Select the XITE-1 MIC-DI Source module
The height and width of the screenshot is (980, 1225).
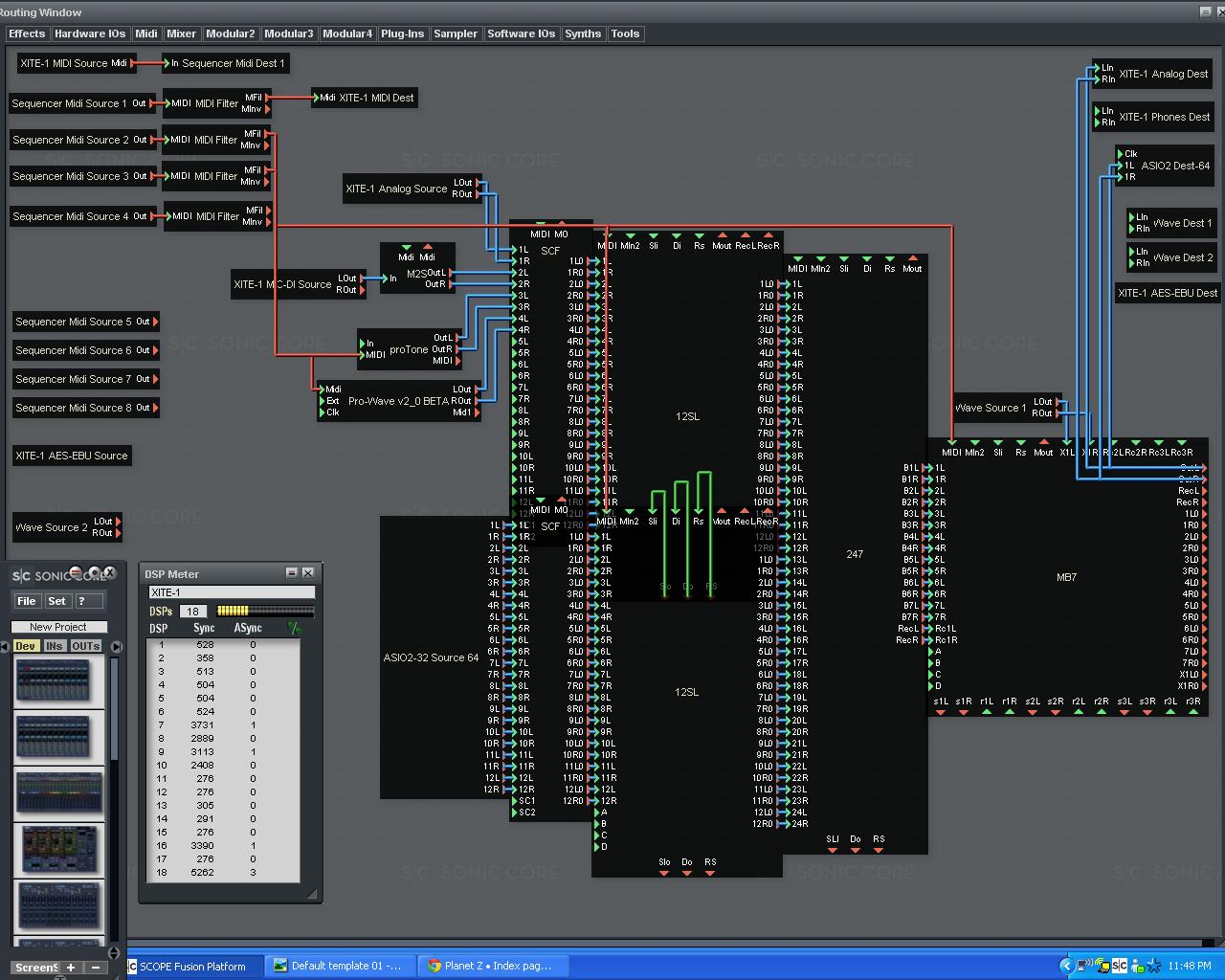pos(298,284)
